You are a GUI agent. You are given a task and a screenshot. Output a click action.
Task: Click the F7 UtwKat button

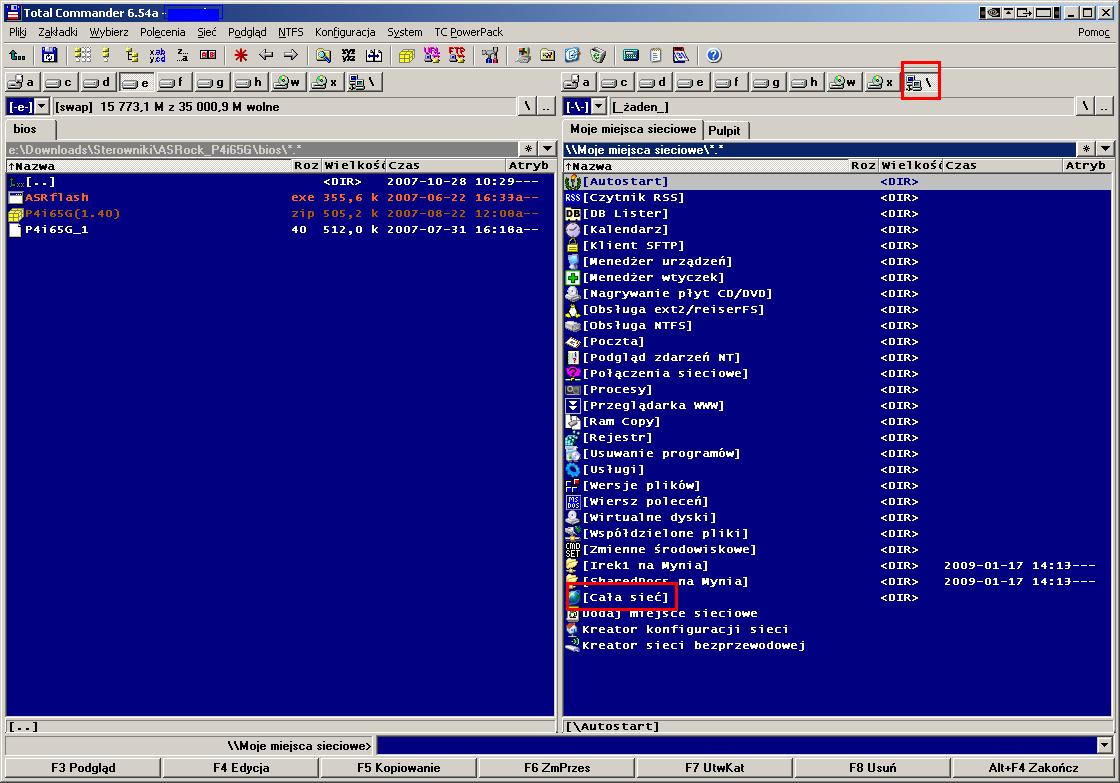(x=714, y=768)
